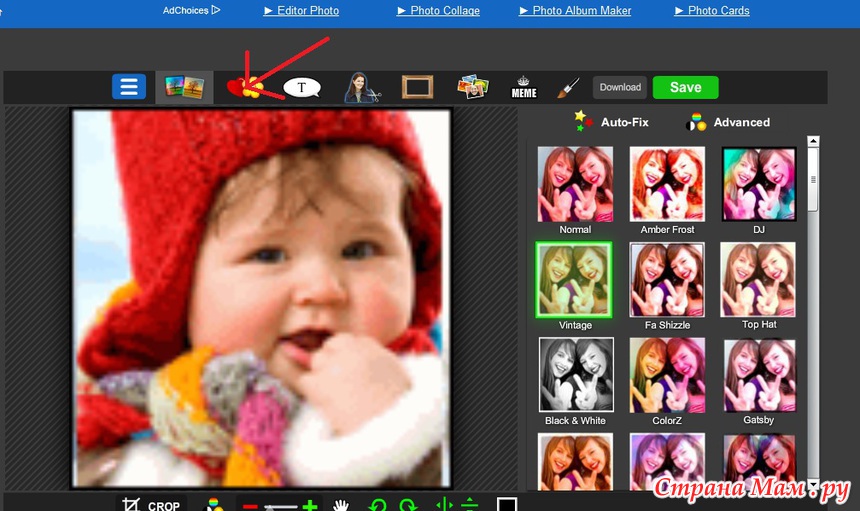Click the black square background swatch

point(507,504)
